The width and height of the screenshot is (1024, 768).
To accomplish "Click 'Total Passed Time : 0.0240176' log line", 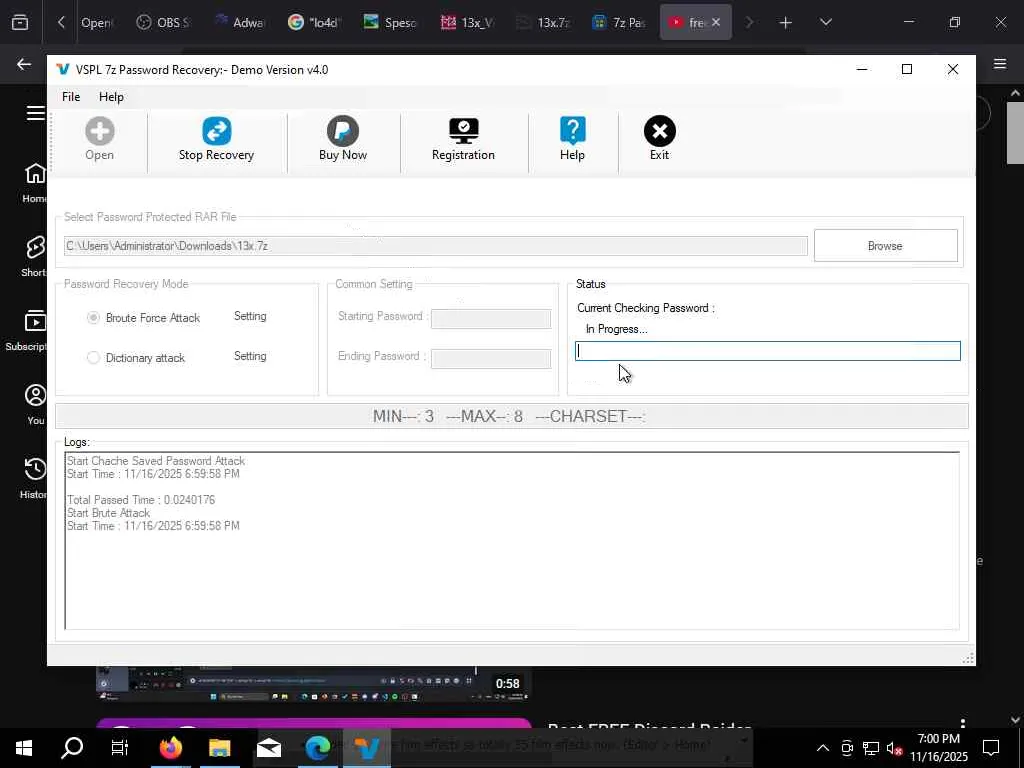I will pos(141,500).
